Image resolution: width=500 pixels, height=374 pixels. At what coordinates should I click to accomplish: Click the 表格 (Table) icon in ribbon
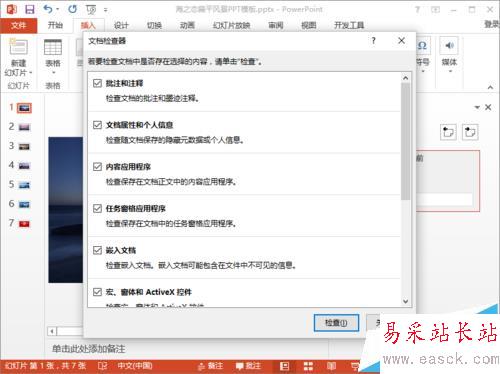pyautogui.click(x=53, y=47)
